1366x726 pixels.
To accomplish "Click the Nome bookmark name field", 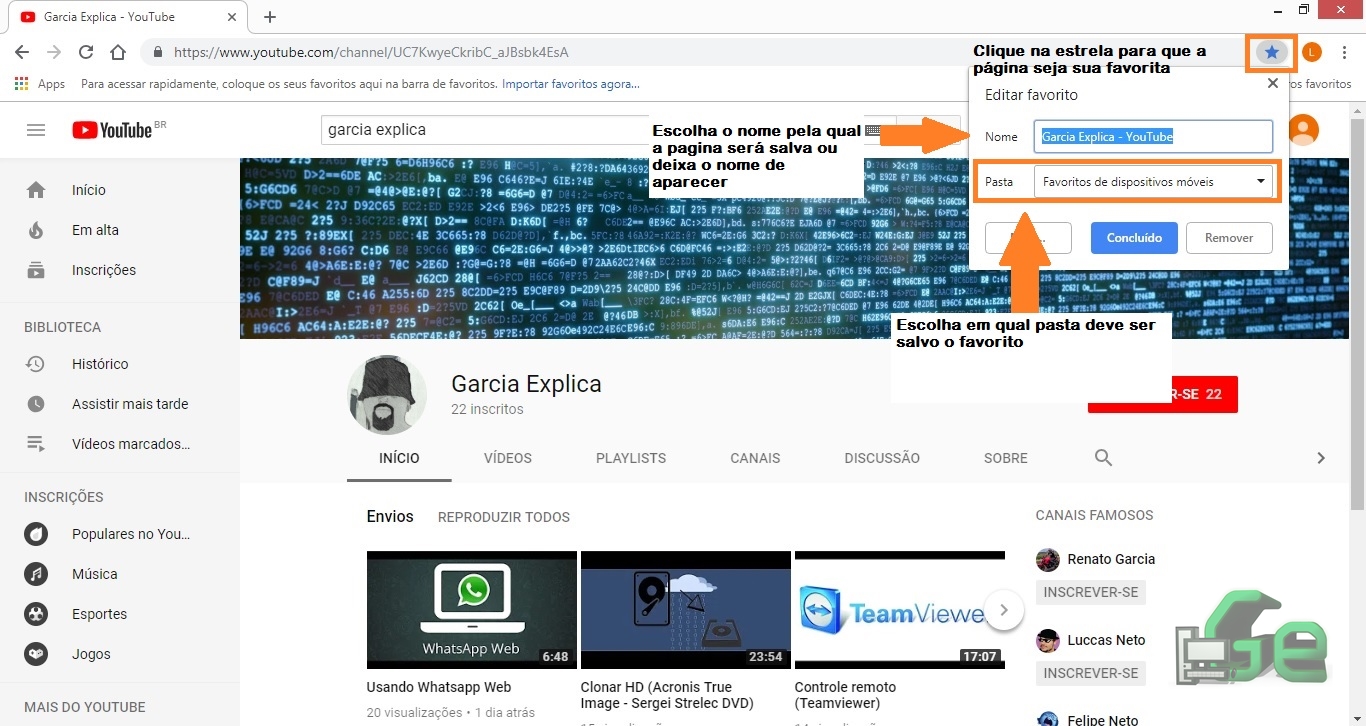I will click(x=1153, y=137).
